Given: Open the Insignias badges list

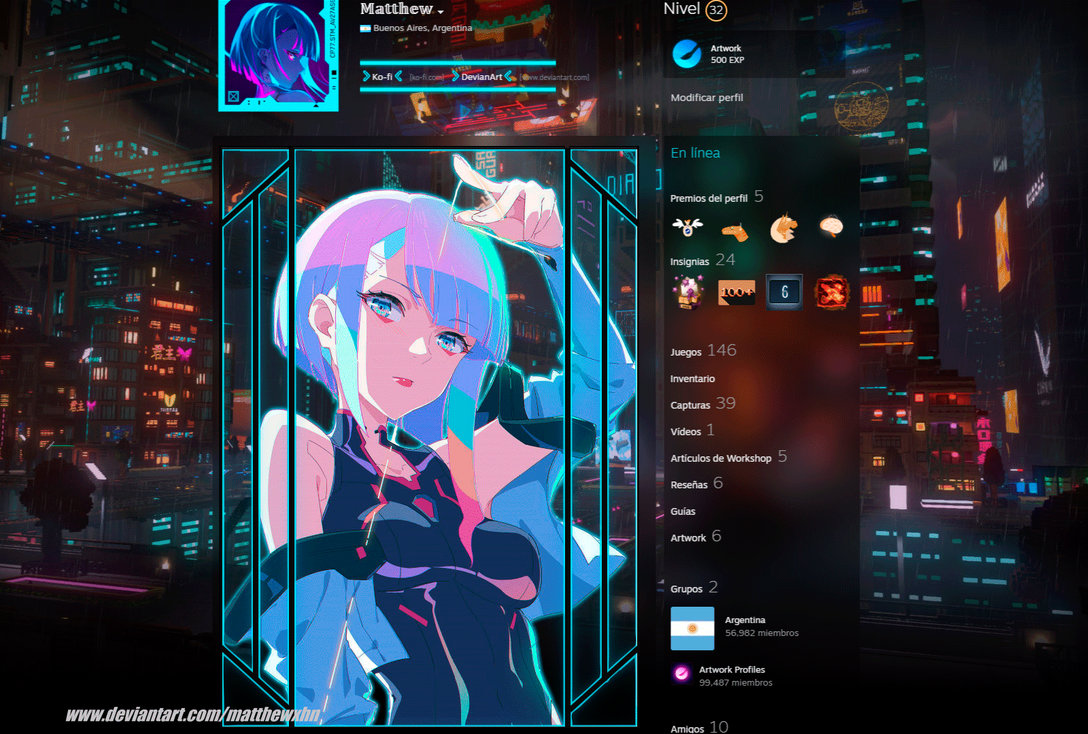Looking at the screenshot, I should point(702,260).
